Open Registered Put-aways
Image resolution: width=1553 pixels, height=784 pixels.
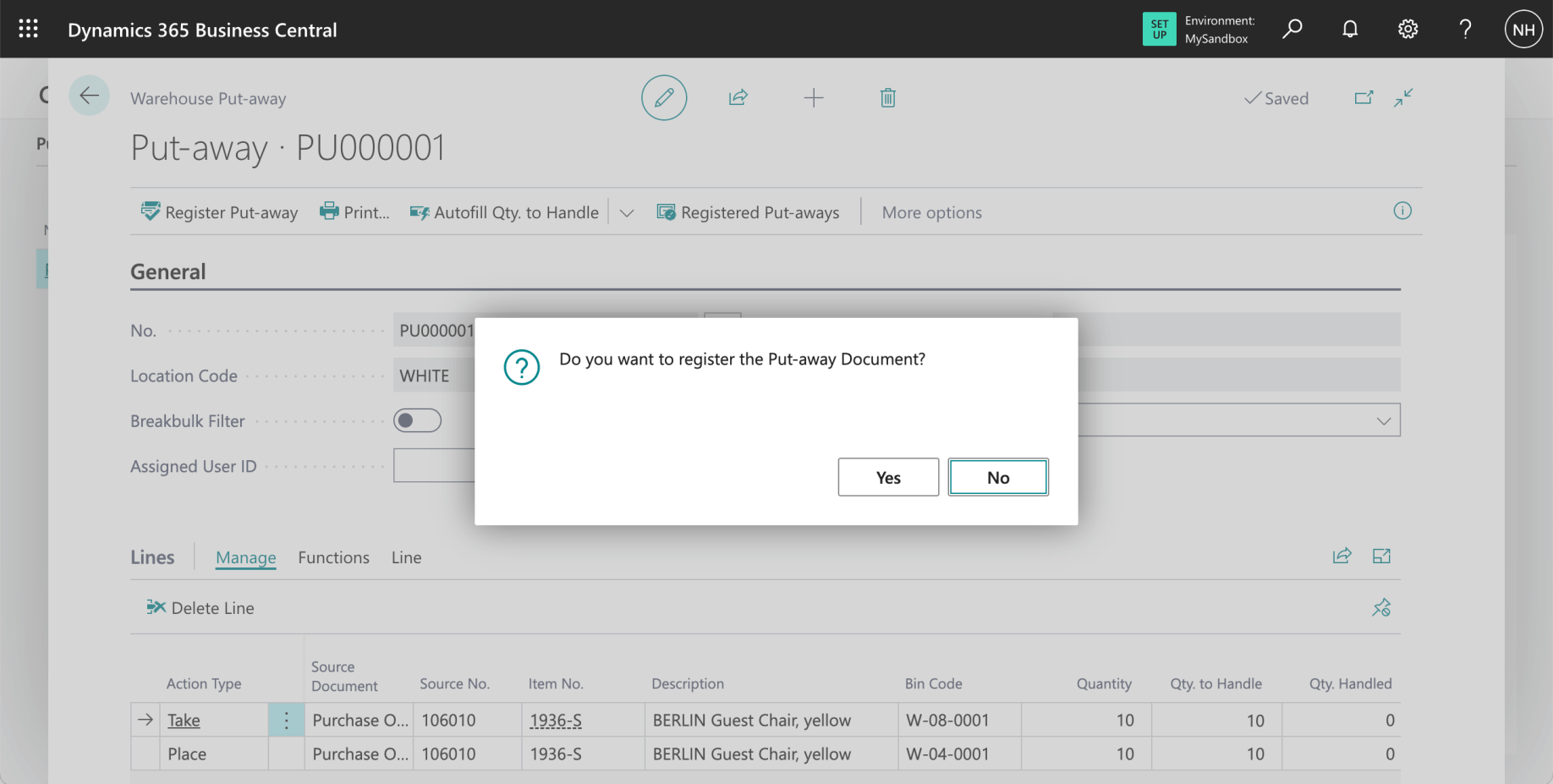coord(748,212)
